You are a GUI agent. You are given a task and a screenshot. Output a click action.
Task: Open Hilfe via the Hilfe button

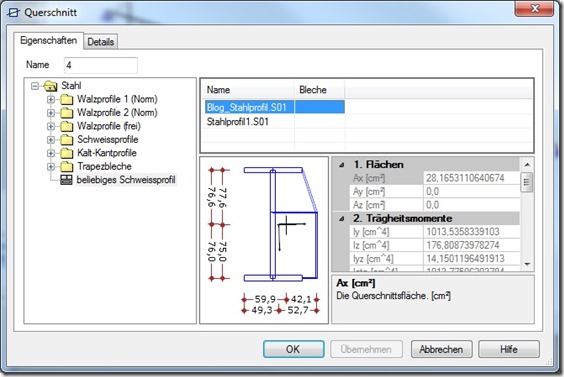point(509,349)
